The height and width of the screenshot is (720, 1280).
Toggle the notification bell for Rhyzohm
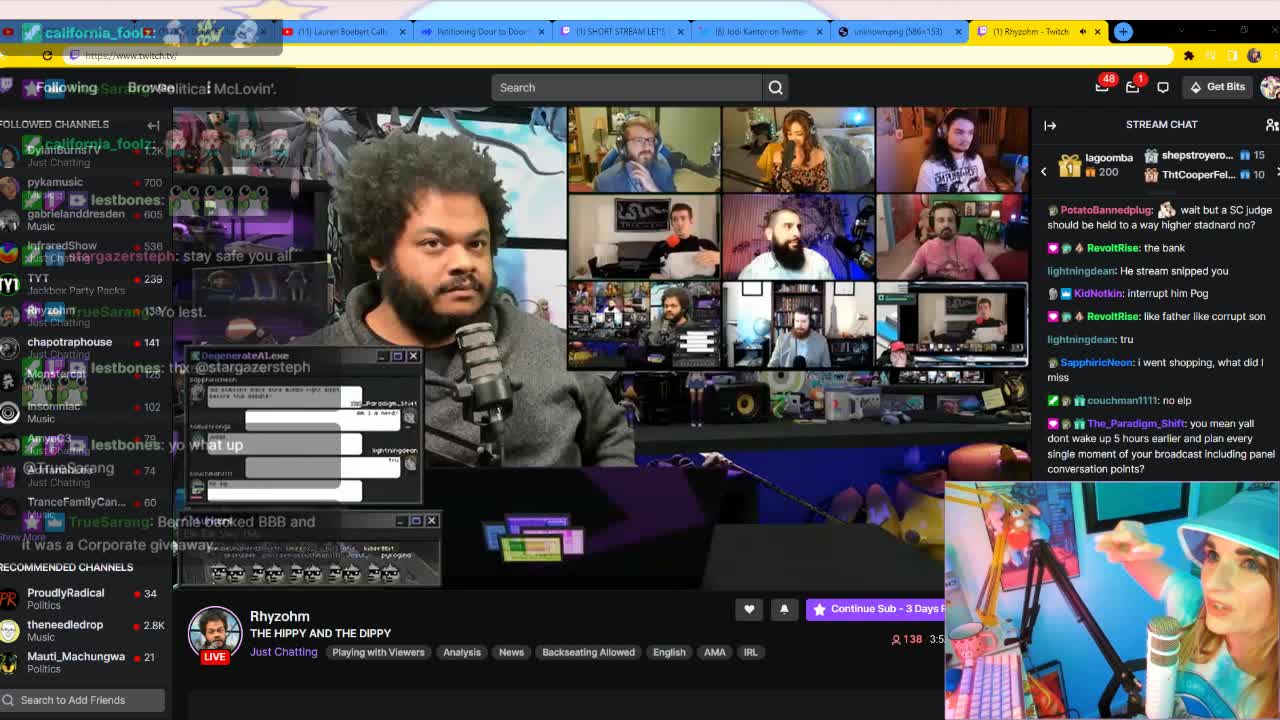click(784, 609)
